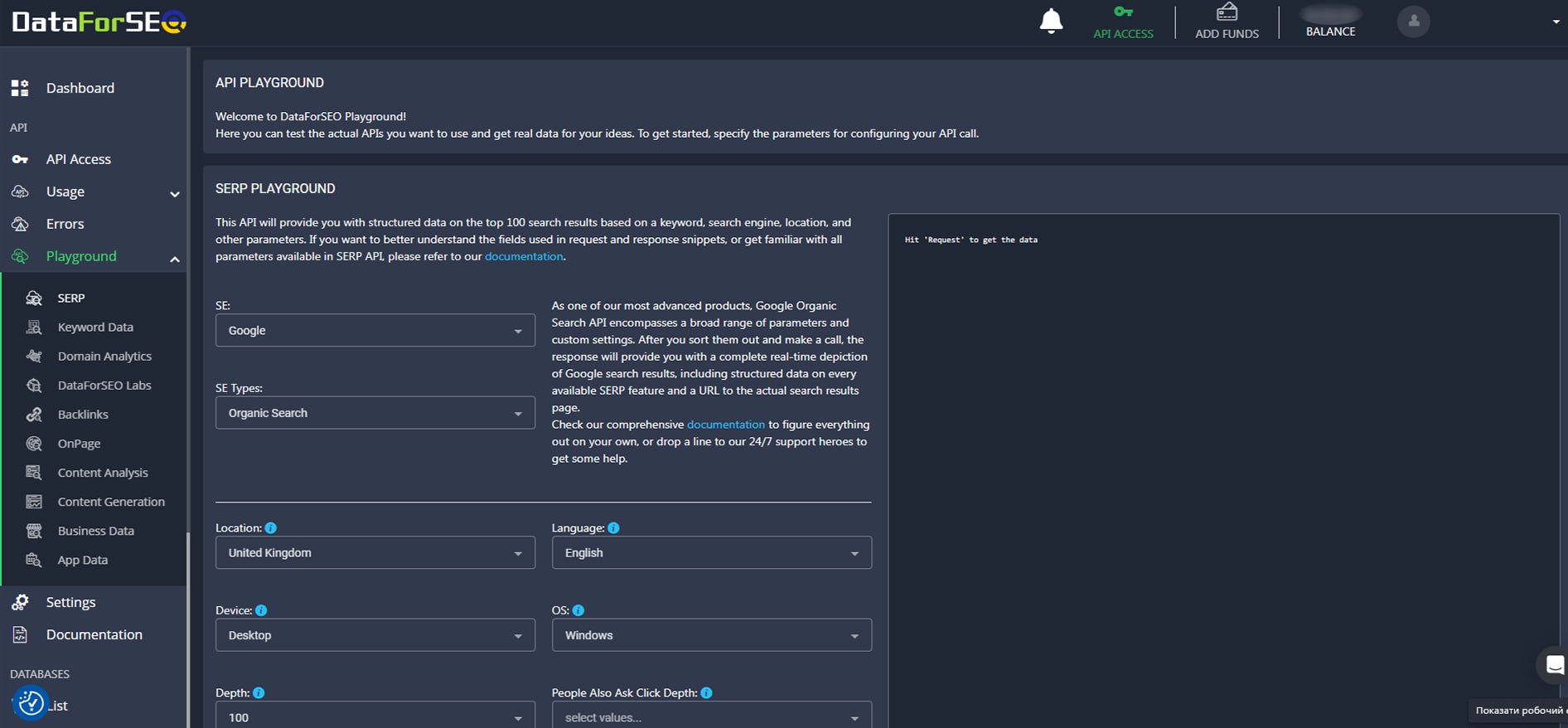Open the Device dropdown showing Desktop
The image size is (1568, 728).
(x=375, y=635)
